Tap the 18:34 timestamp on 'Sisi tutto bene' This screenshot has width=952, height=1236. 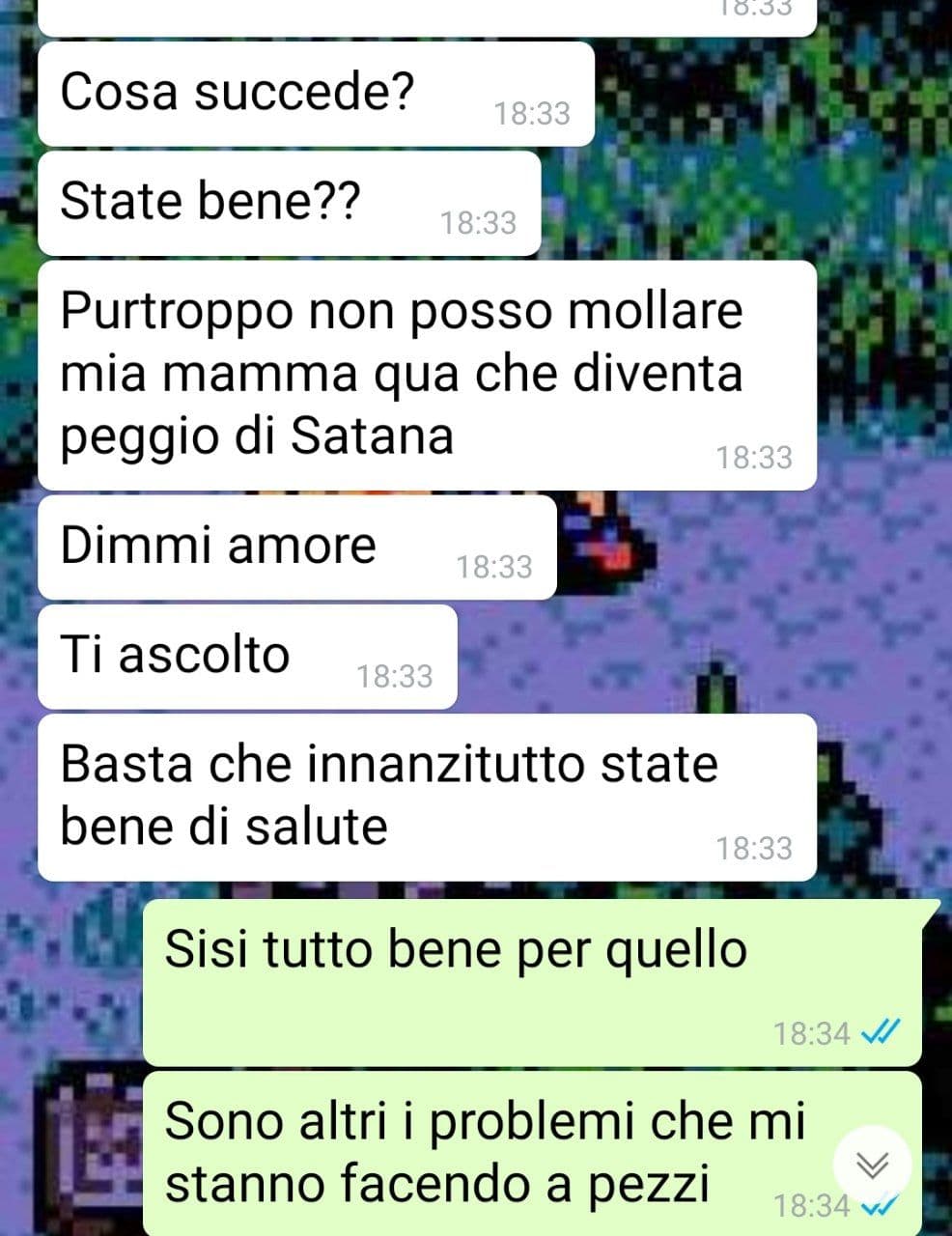[x=812, y=1034]
